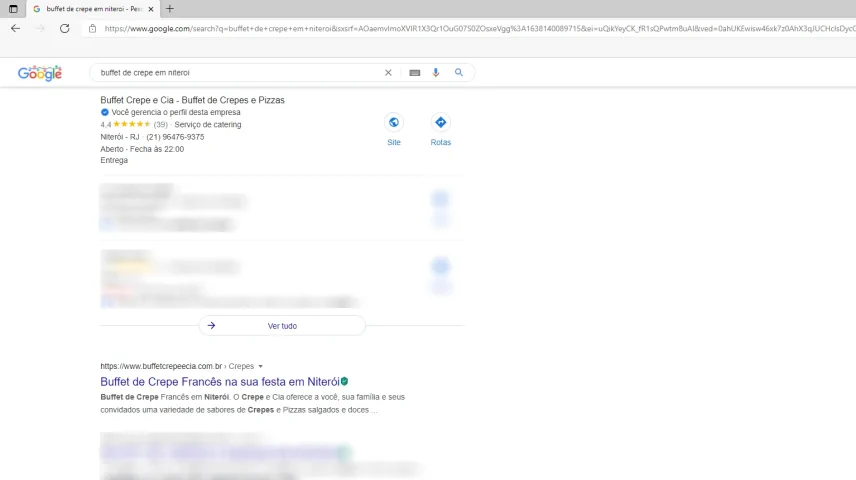Start voice search with the microphone icon
Viewport: 856px width, 480px height.
pyautogui.click(x=436, y=73)
